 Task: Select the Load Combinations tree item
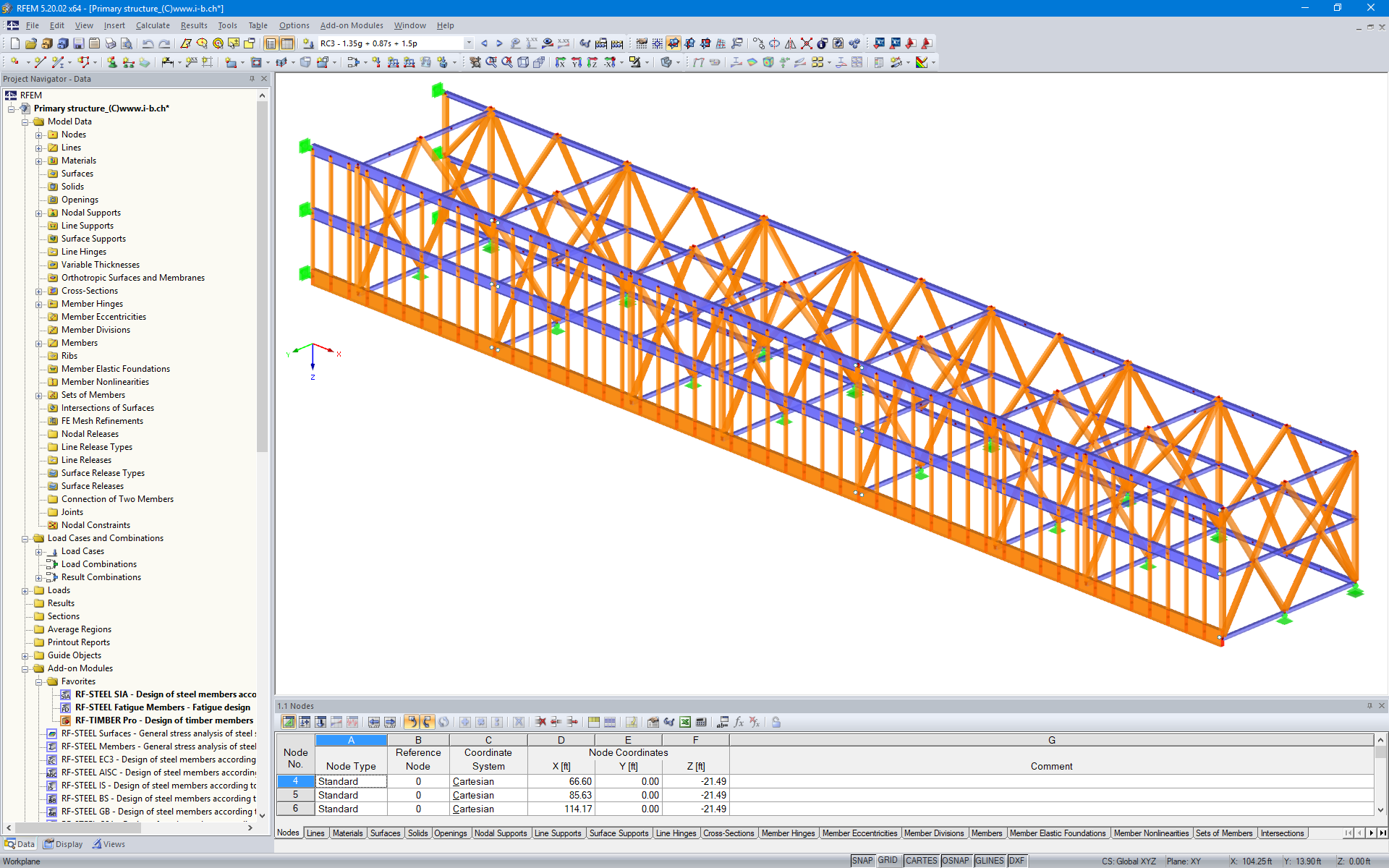pyautogui.click(x=99, y=564)
